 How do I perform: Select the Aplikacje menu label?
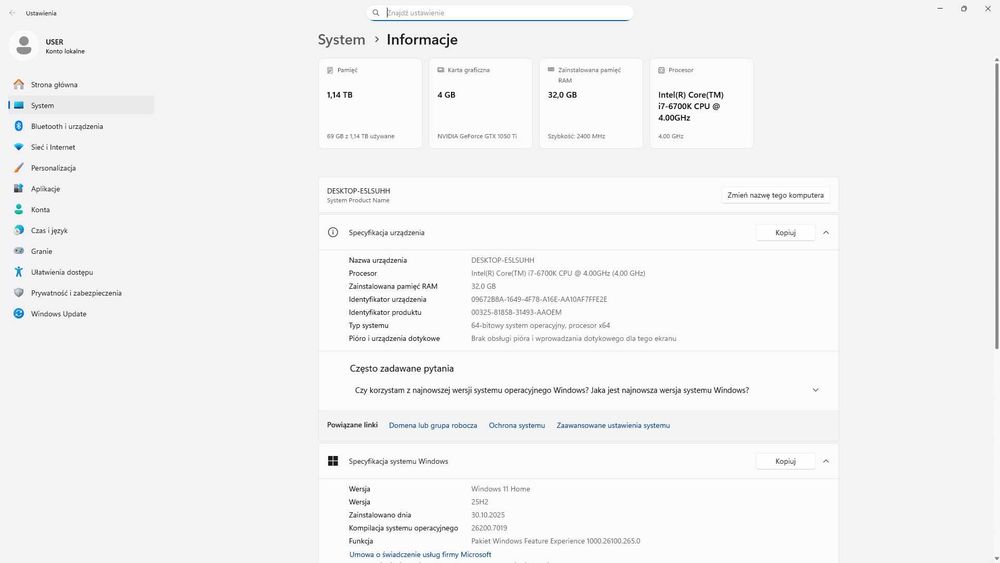(x=45, y=189)
